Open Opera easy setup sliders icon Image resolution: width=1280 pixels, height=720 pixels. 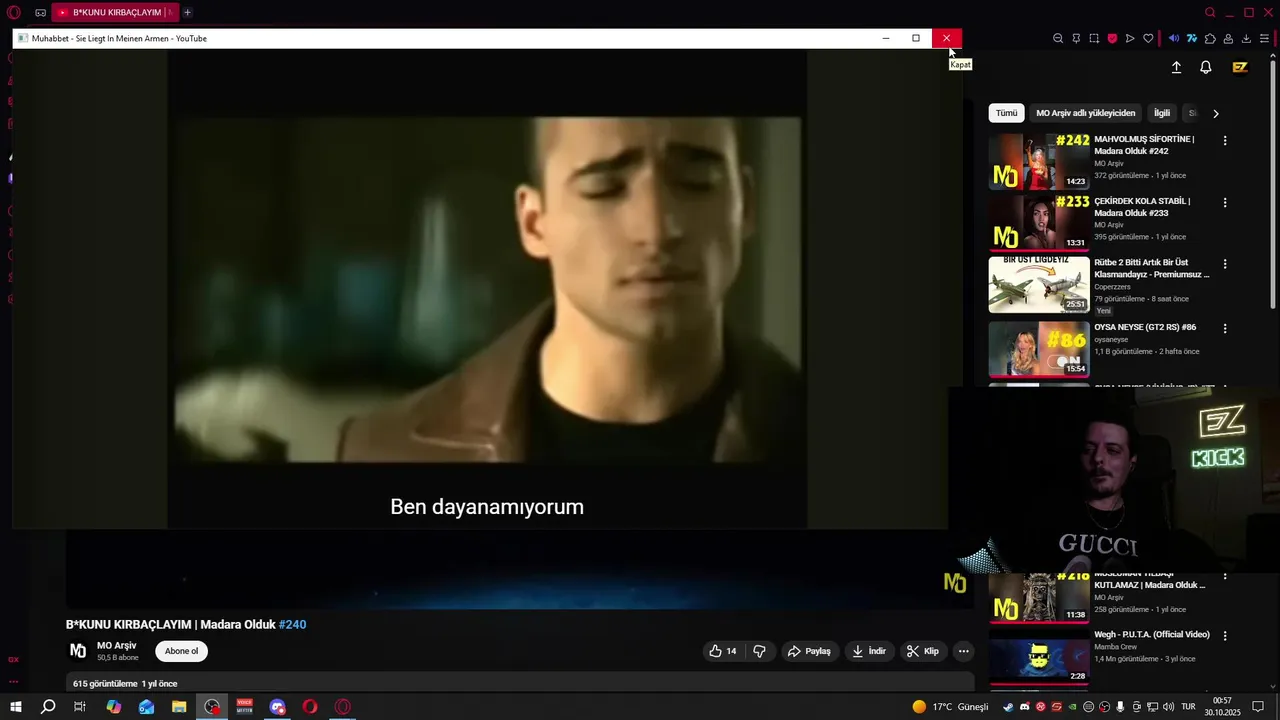coord(1264,38)
